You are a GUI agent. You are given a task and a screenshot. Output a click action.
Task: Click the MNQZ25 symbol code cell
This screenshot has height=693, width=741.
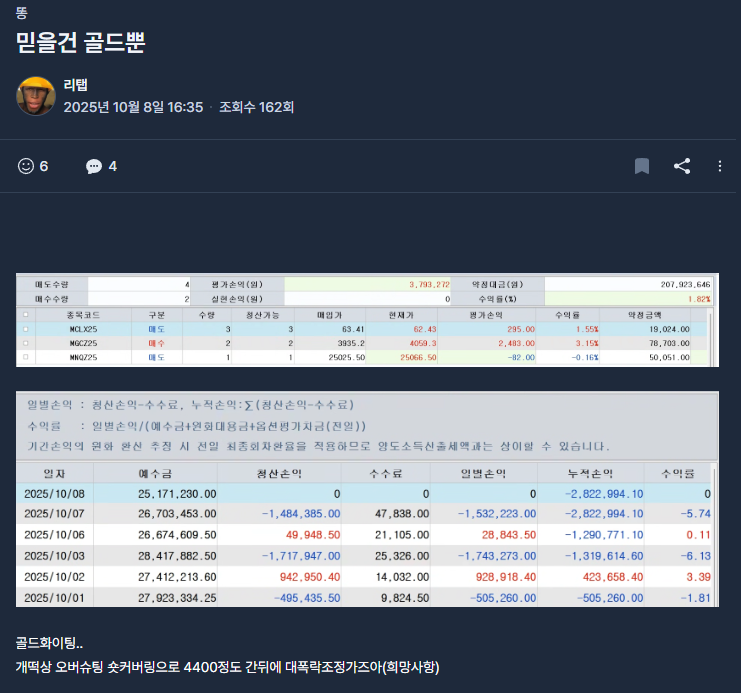(84, 357)
